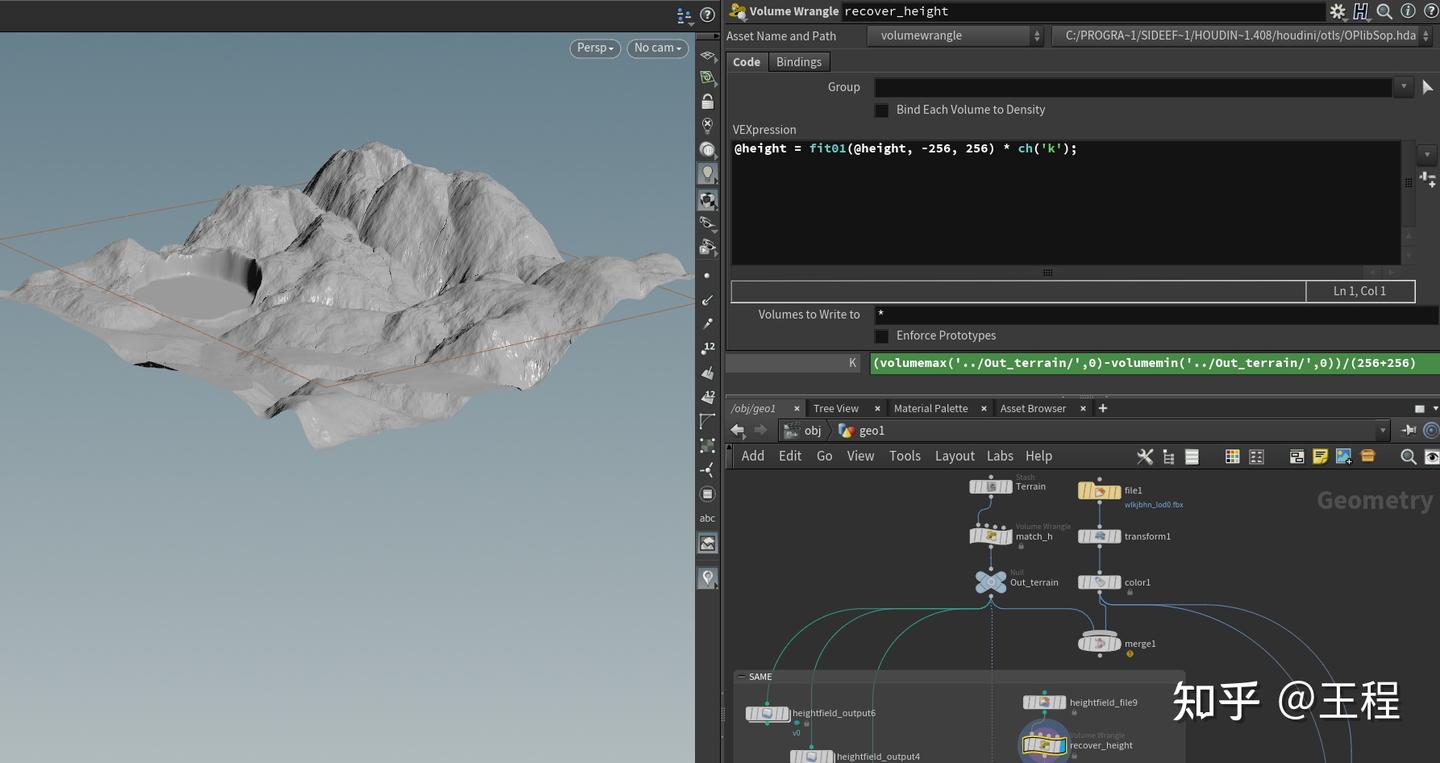Collapse the SAME network box
Screen dimensions: 1440x763
pos(742,677)
